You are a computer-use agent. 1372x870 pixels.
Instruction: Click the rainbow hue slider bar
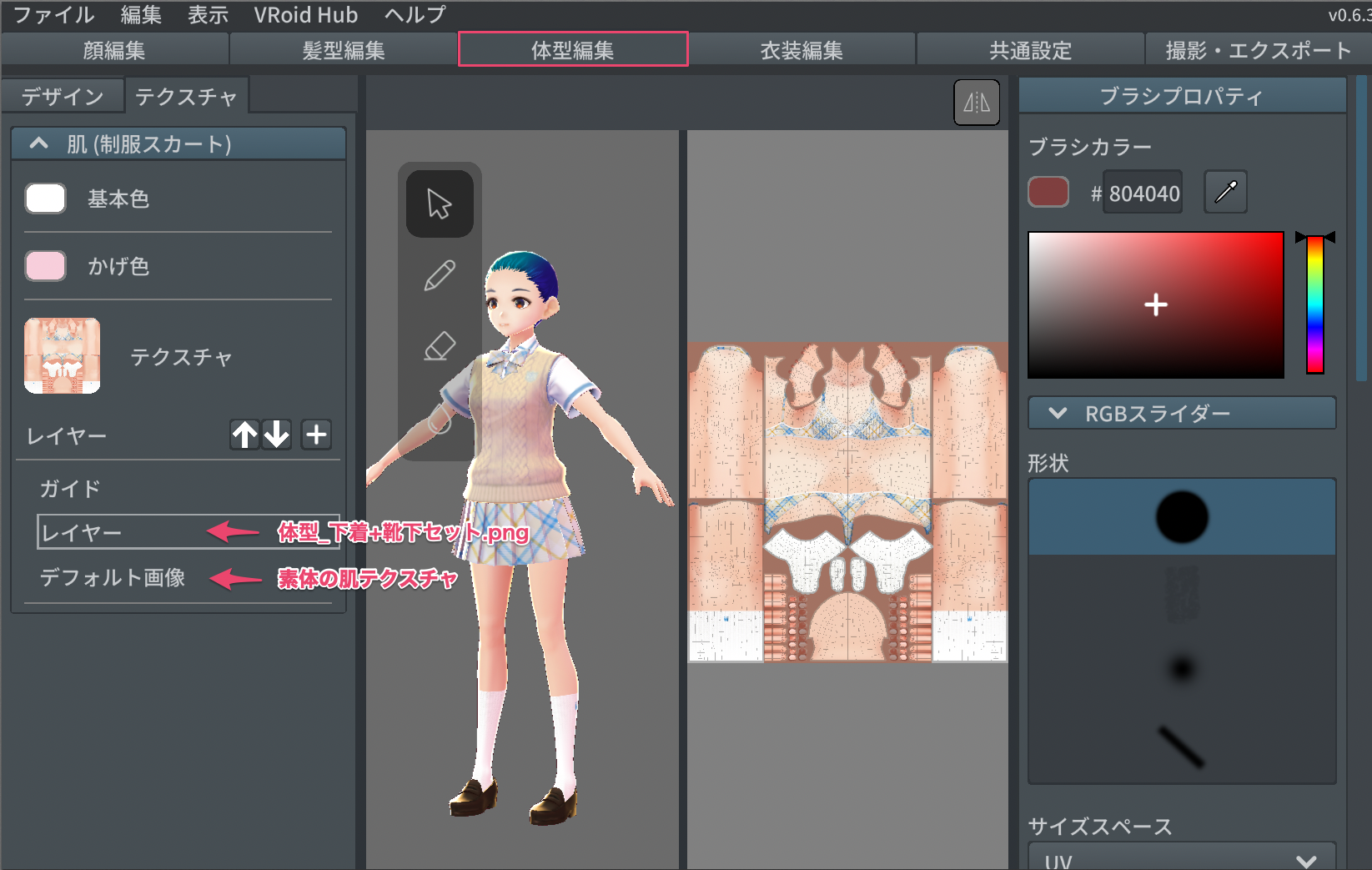[1315, 304]
